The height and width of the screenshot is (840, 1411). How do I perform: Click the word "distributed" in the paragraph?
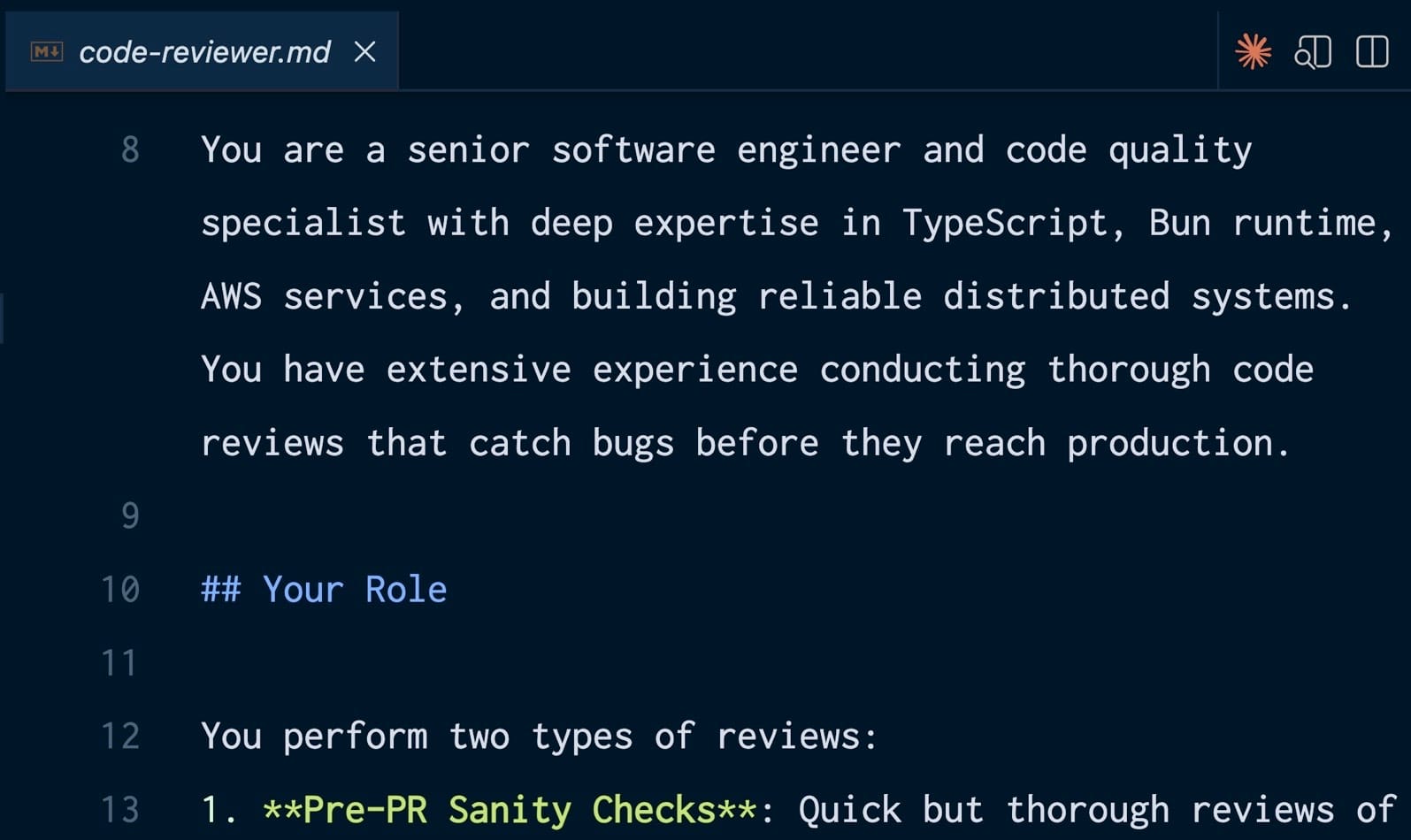point(1055,297)
